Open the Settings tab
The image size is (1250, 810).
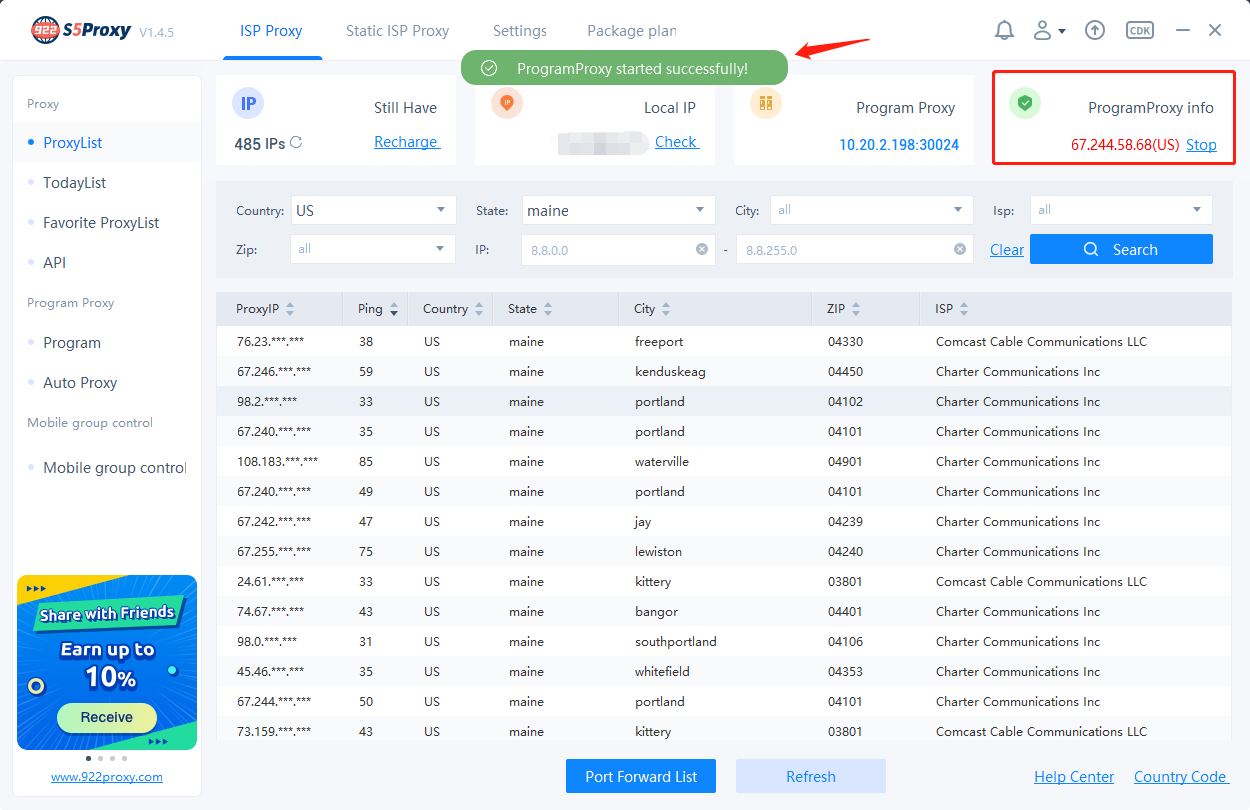click(520, 31)
